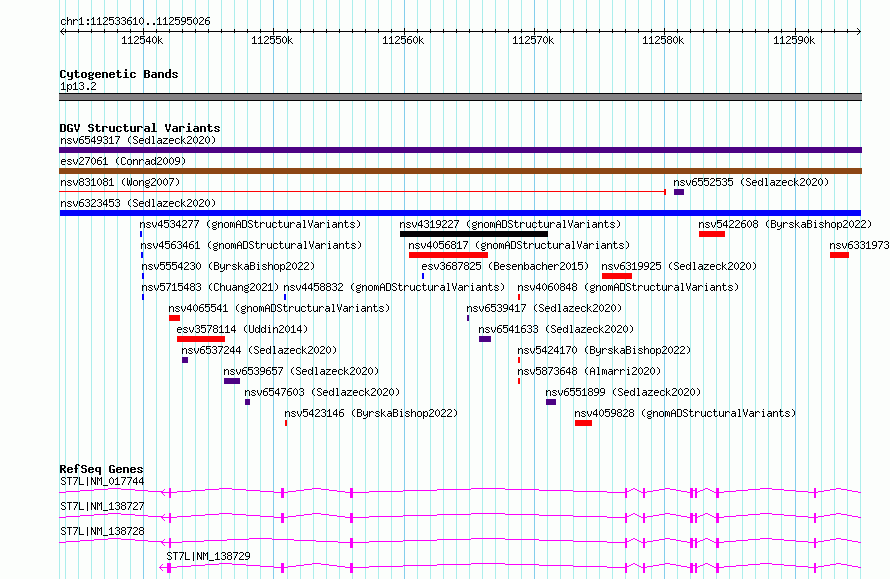Open the nsv5873648 (Almarri2020) label
The image size is (890, 579).
point(589,371)
